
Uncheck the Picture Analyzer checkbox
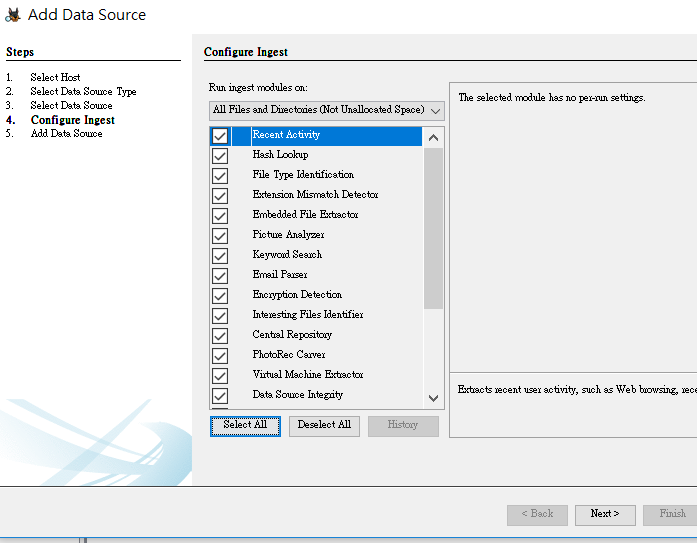click(220, 236)
